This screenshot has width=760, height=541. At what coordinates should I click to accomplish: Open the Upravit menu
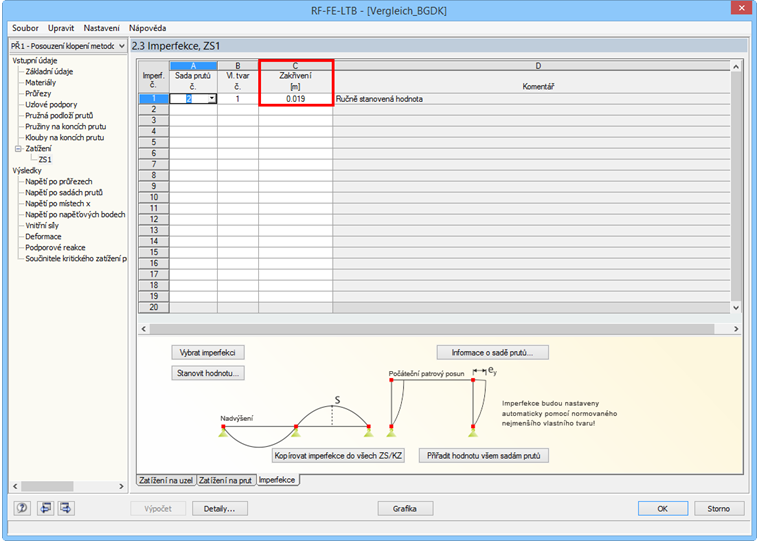pos(61,28)
